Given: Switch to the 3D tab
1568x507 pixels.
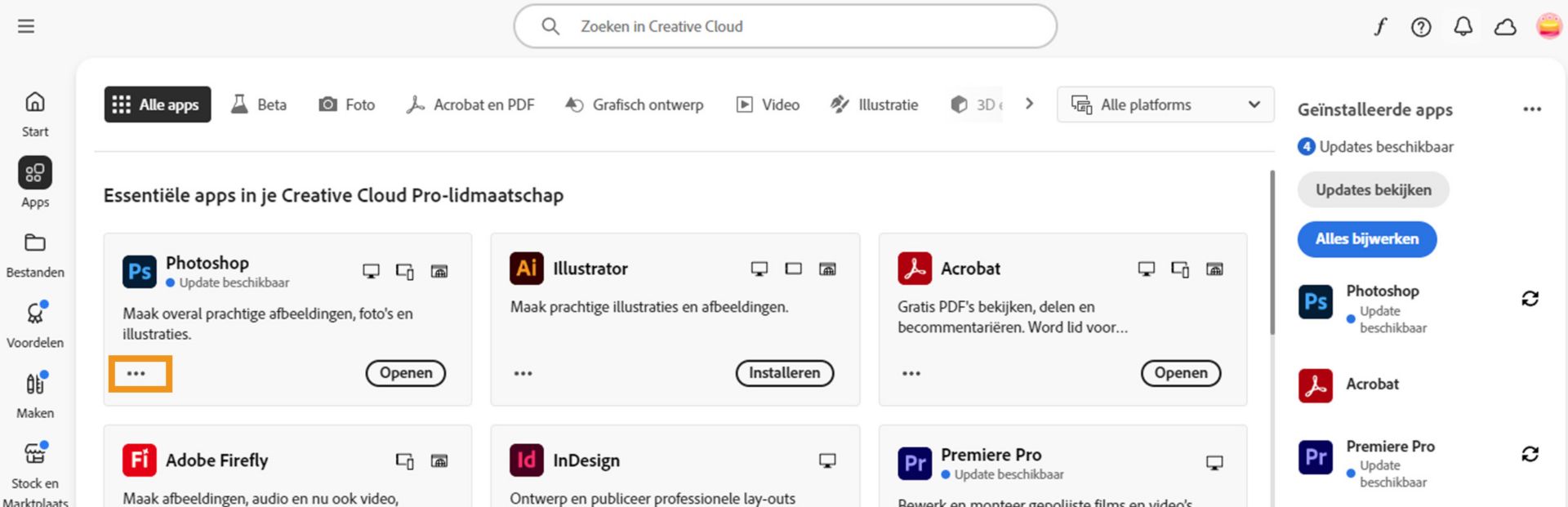Looking at the screenshot, I should coord(977,105).
